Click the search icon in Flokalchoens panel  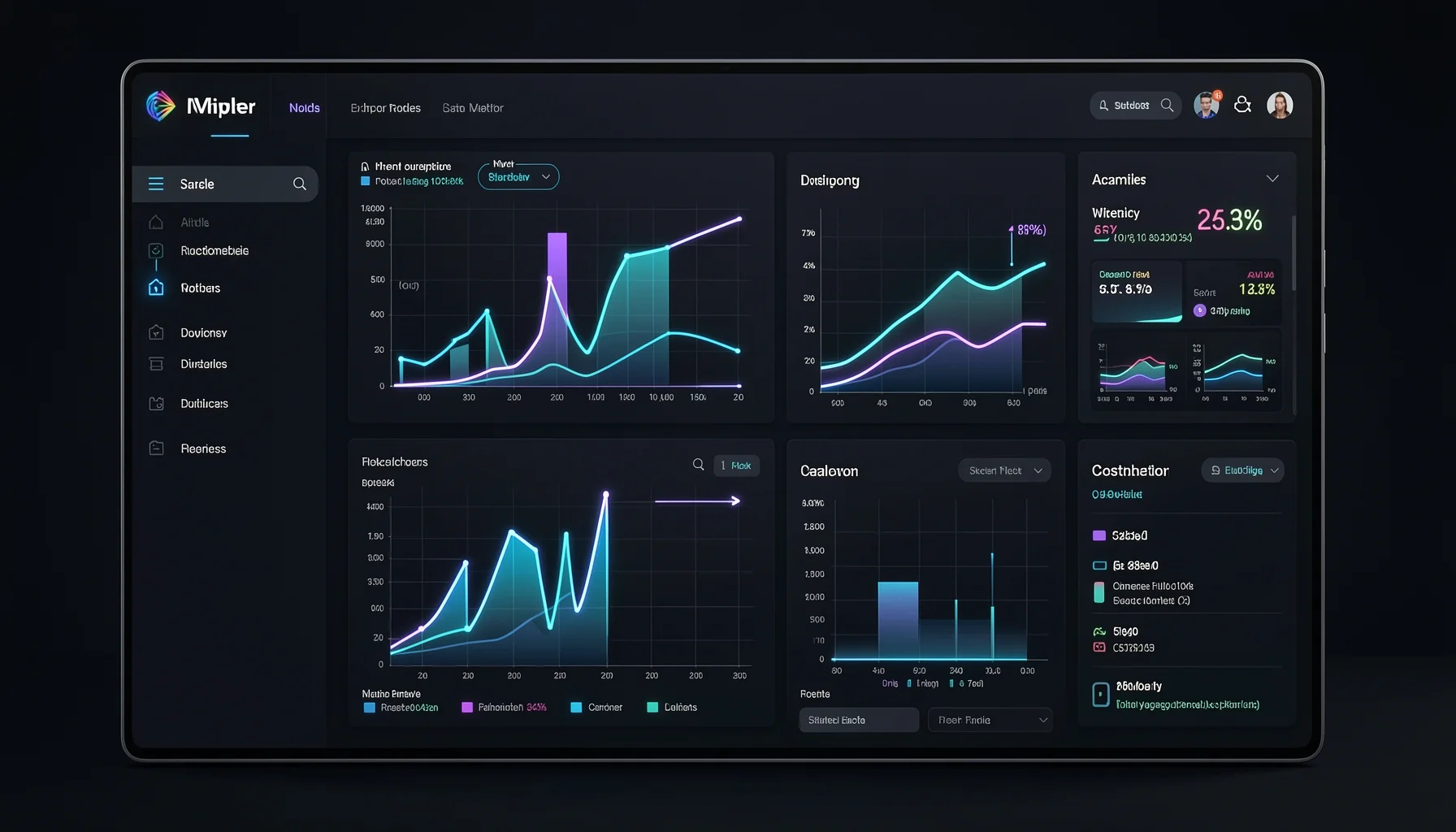tap(698, 465)
